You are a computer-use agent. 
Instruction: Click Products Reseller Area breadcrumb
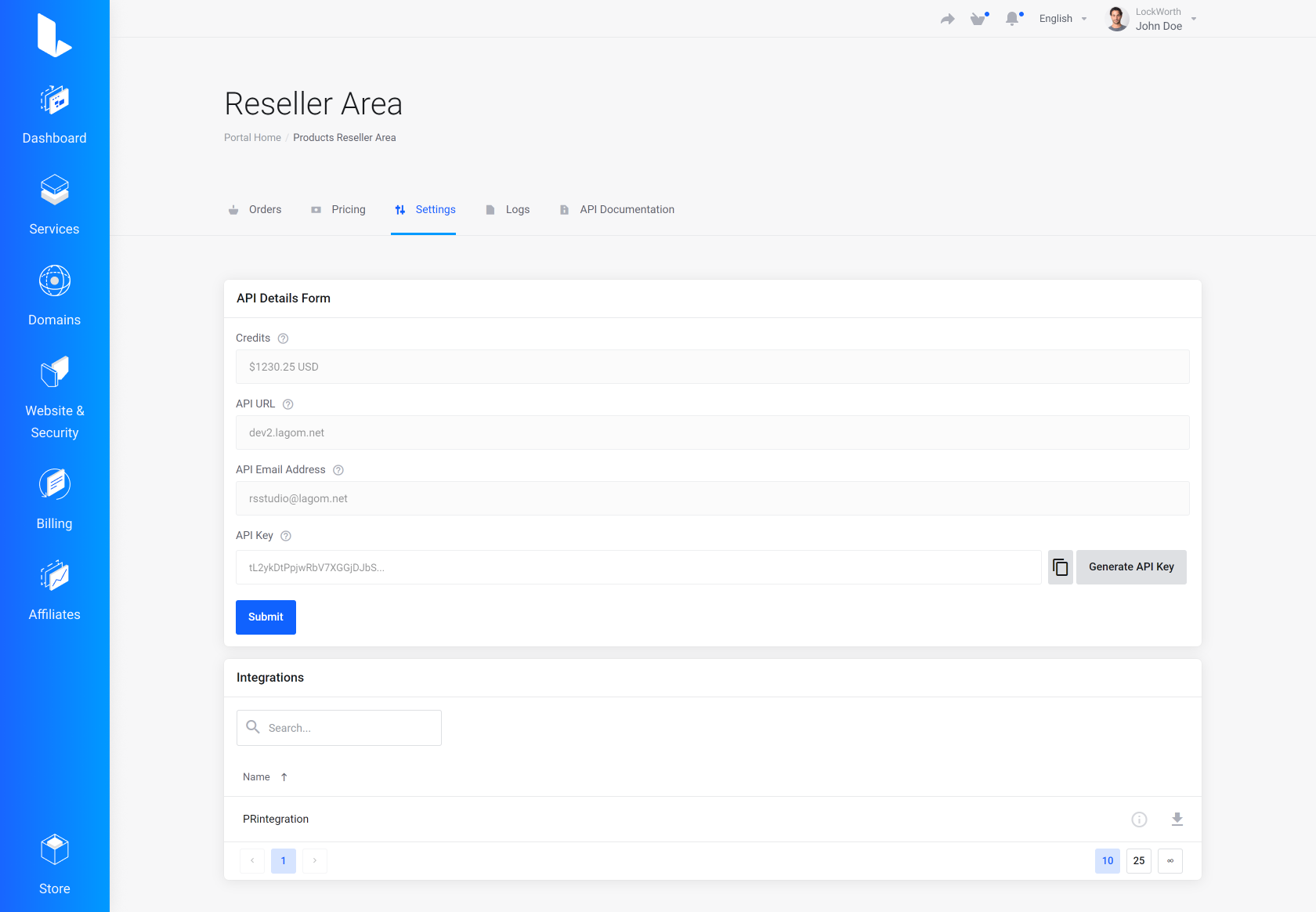(345, 138)
